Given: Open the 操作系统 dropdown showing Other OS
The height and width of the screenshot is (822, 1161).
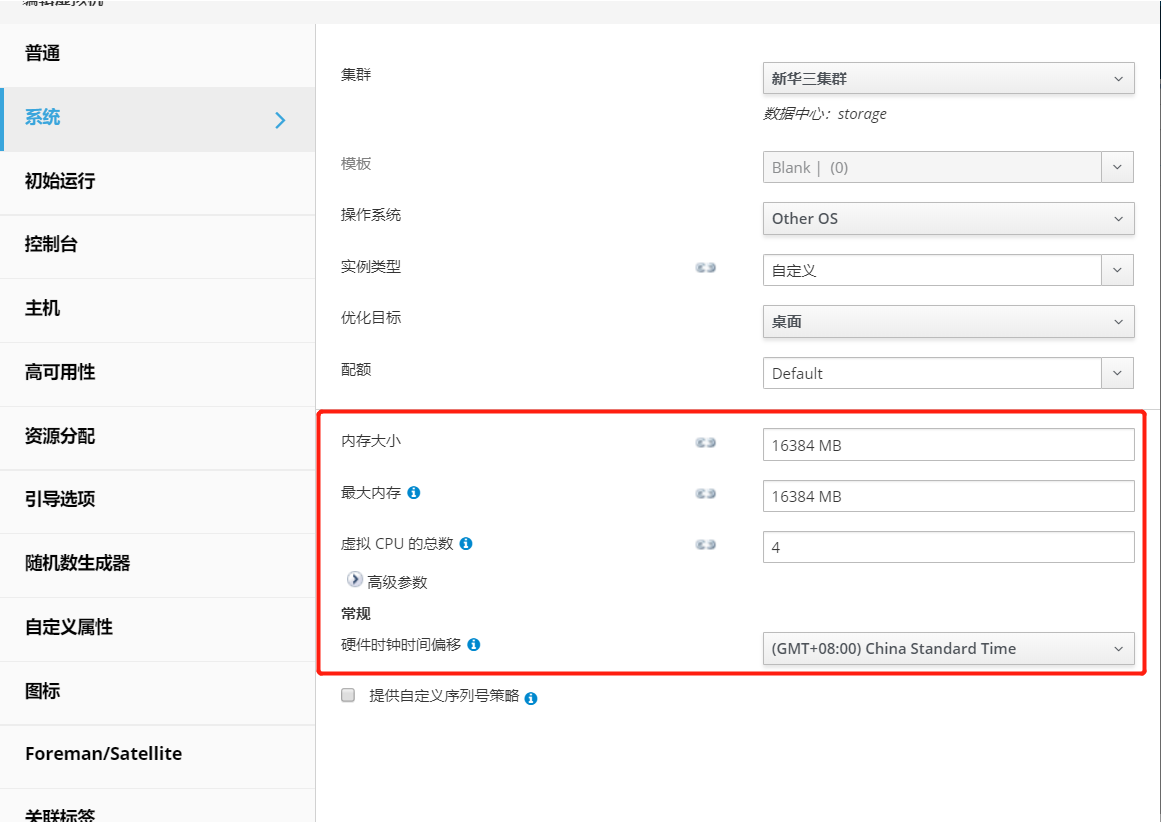Looking at the screenshot, I should coord(948,218).
